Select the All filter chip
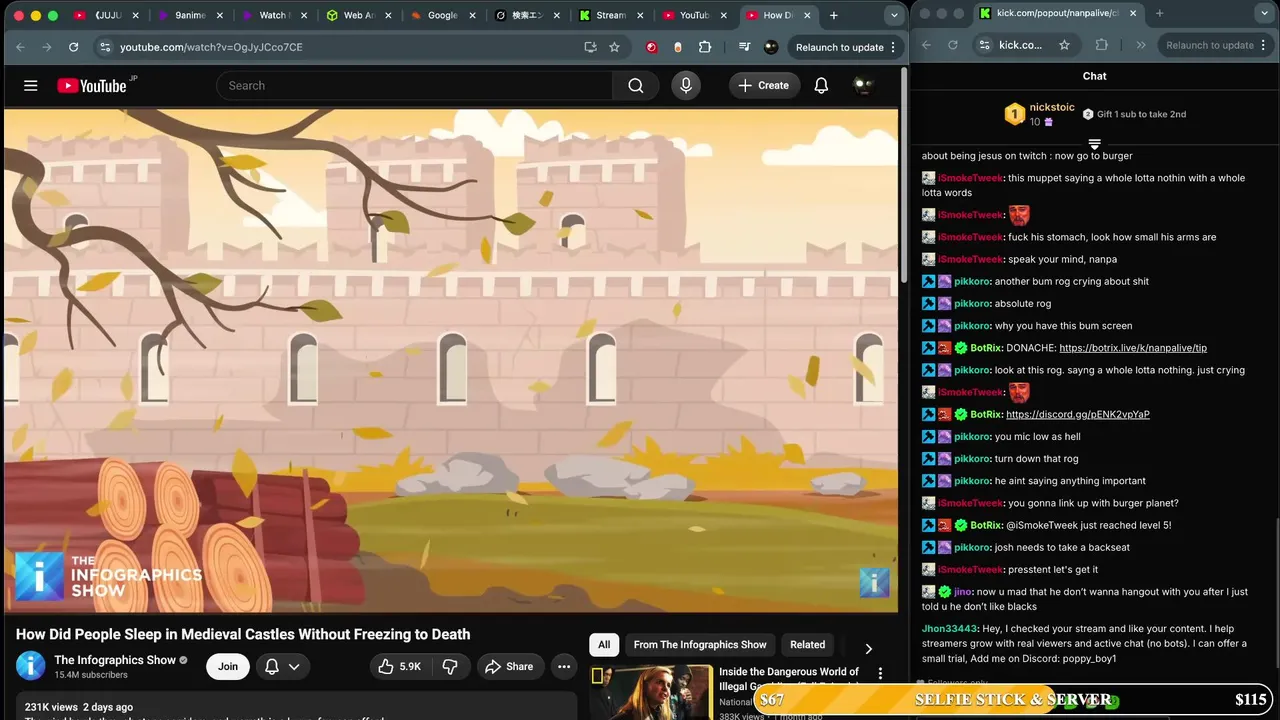The image size is (1280, 720). (604, 645)
